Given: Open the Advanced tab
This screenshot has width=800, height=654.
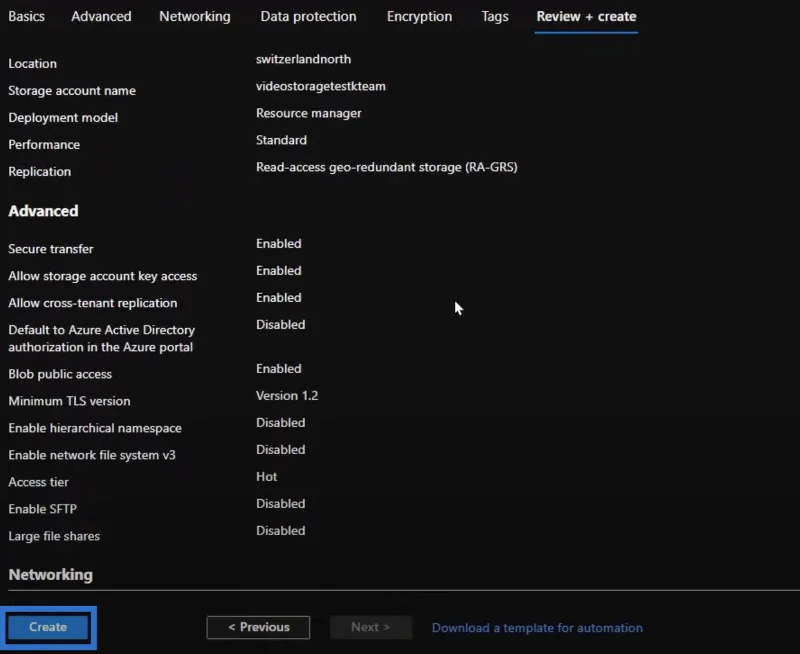Looking at the screenshot, I should 101,16.
